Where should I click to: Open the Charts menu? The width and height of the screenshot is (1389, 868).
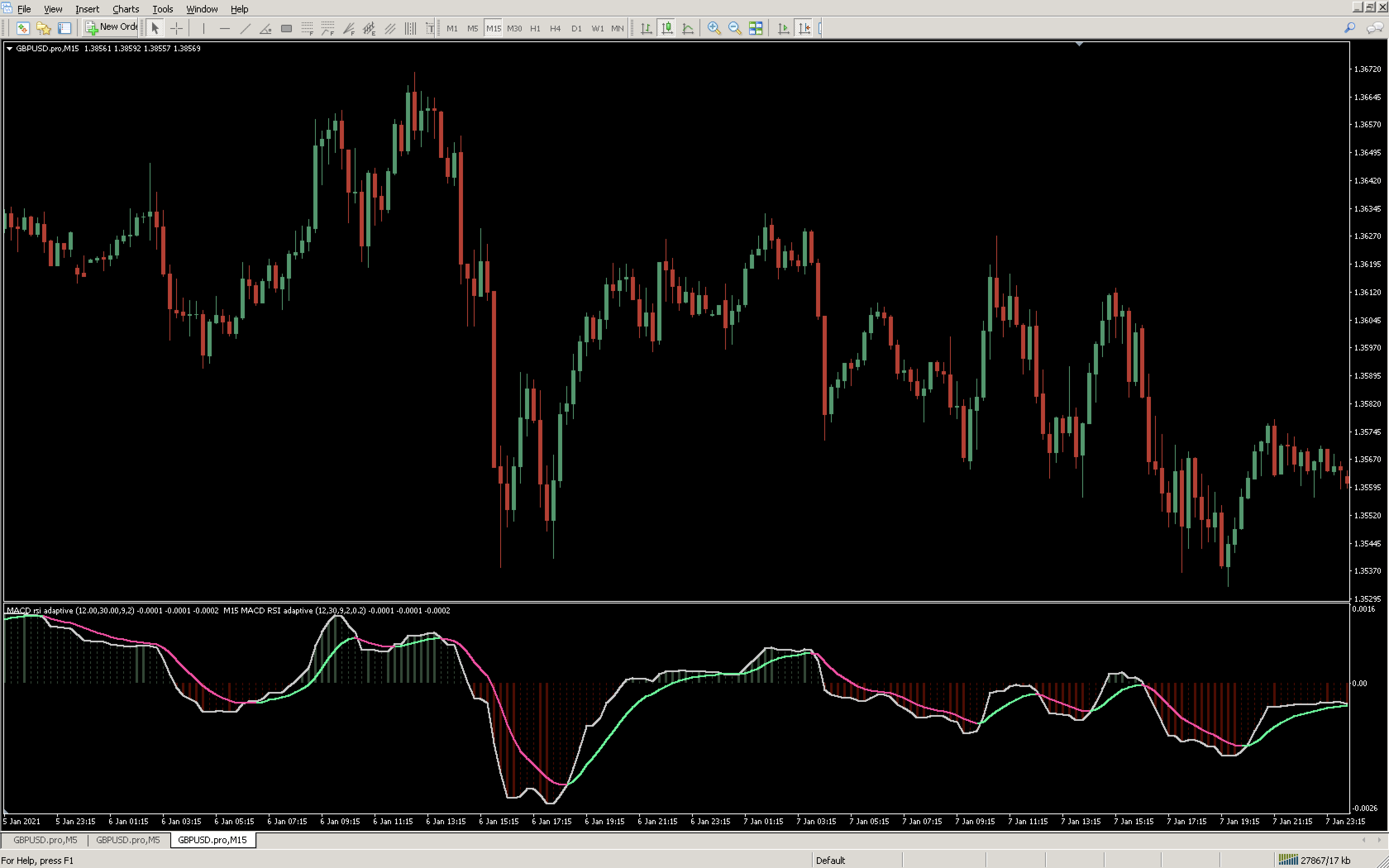coord(125,9)
